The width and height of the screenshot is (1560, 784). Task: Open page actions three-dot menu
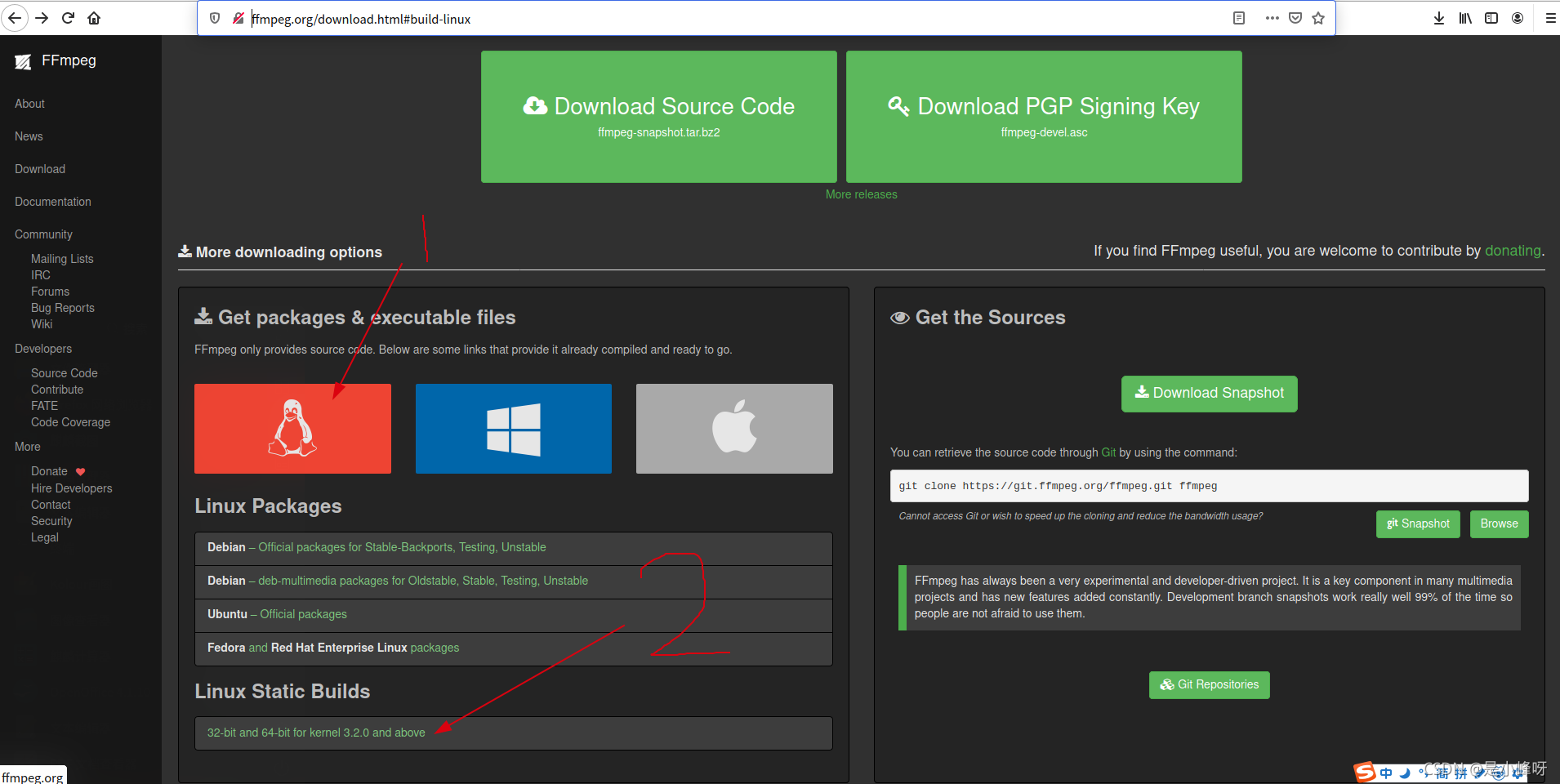[x=1272, y=18]
